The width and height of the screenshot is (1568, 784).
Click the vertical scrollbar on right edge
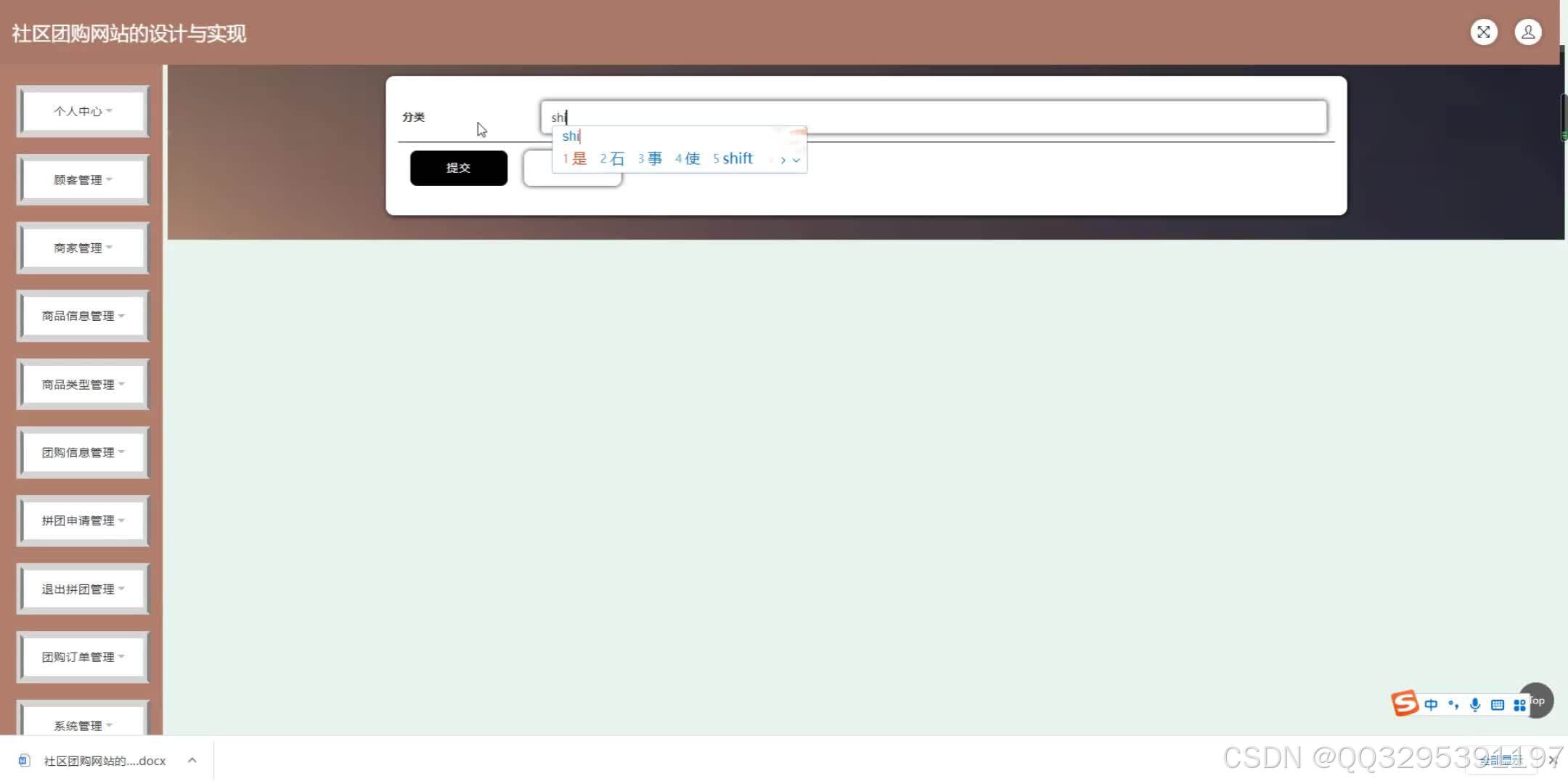pos(1564,116)
